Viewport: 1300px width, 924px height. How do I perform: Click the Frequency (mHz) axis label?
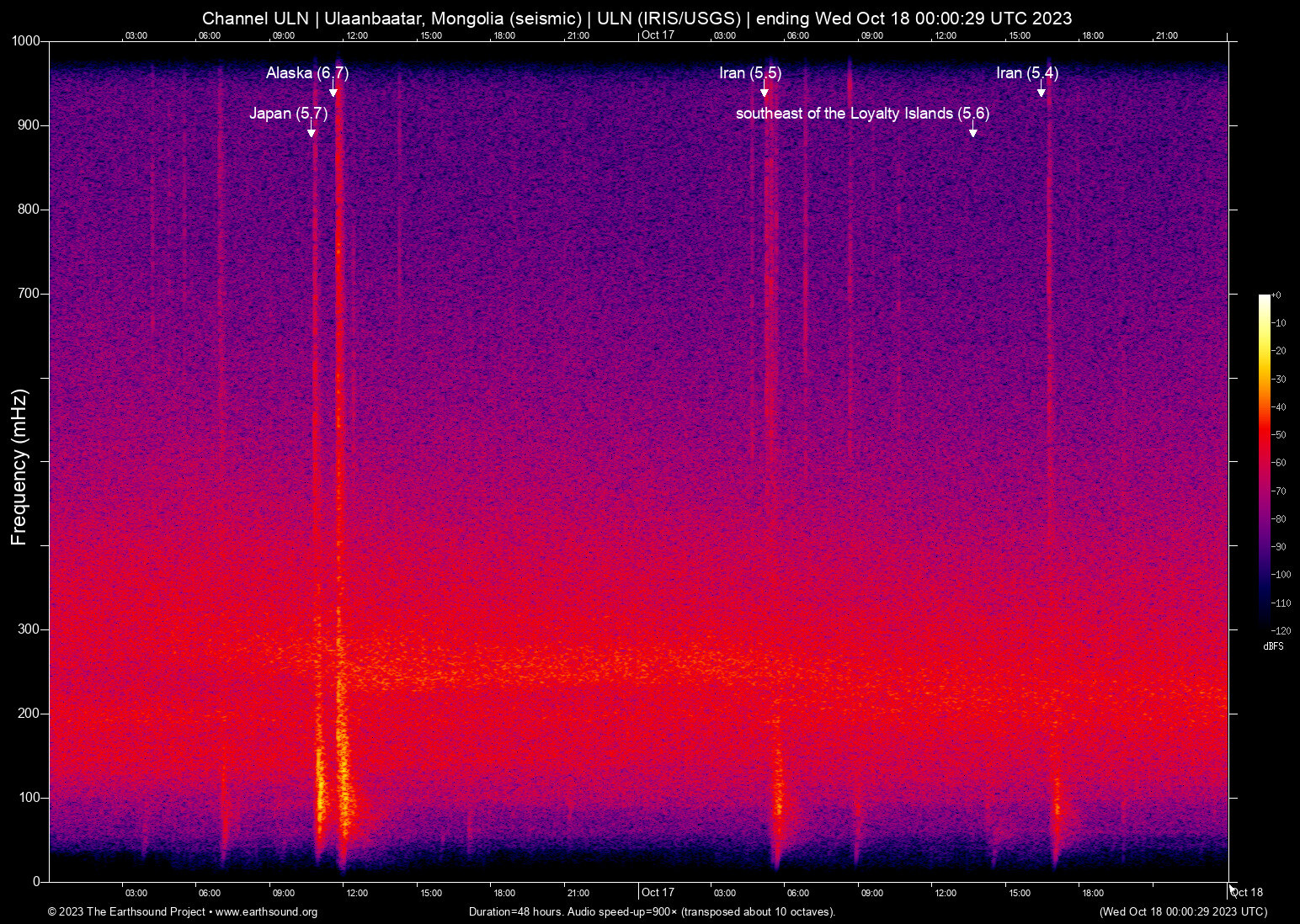tap(19, 467)
